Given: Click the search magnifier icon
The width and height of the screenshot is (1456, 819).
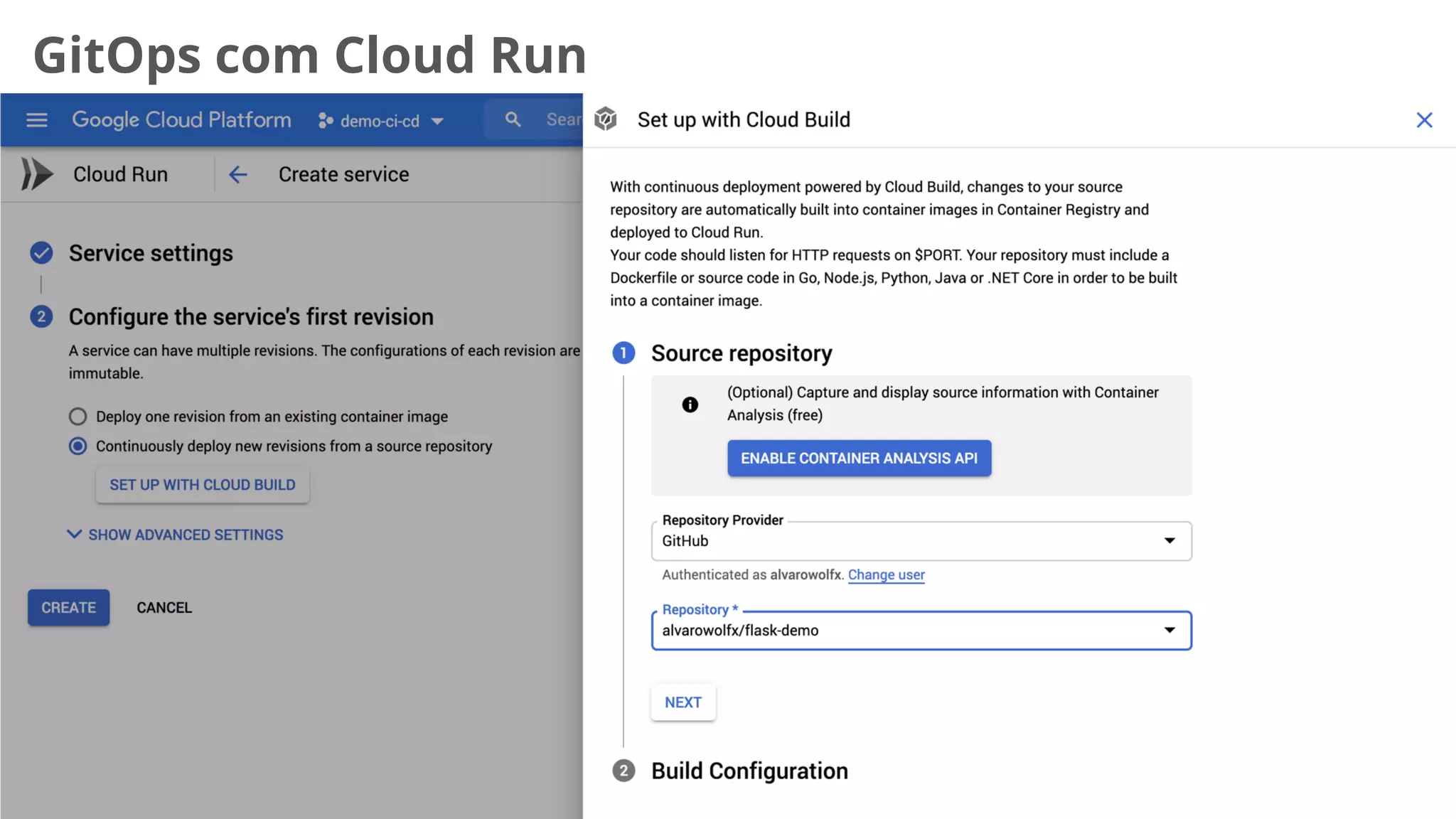Looking at the screenshot, I should tap(513, 119).
